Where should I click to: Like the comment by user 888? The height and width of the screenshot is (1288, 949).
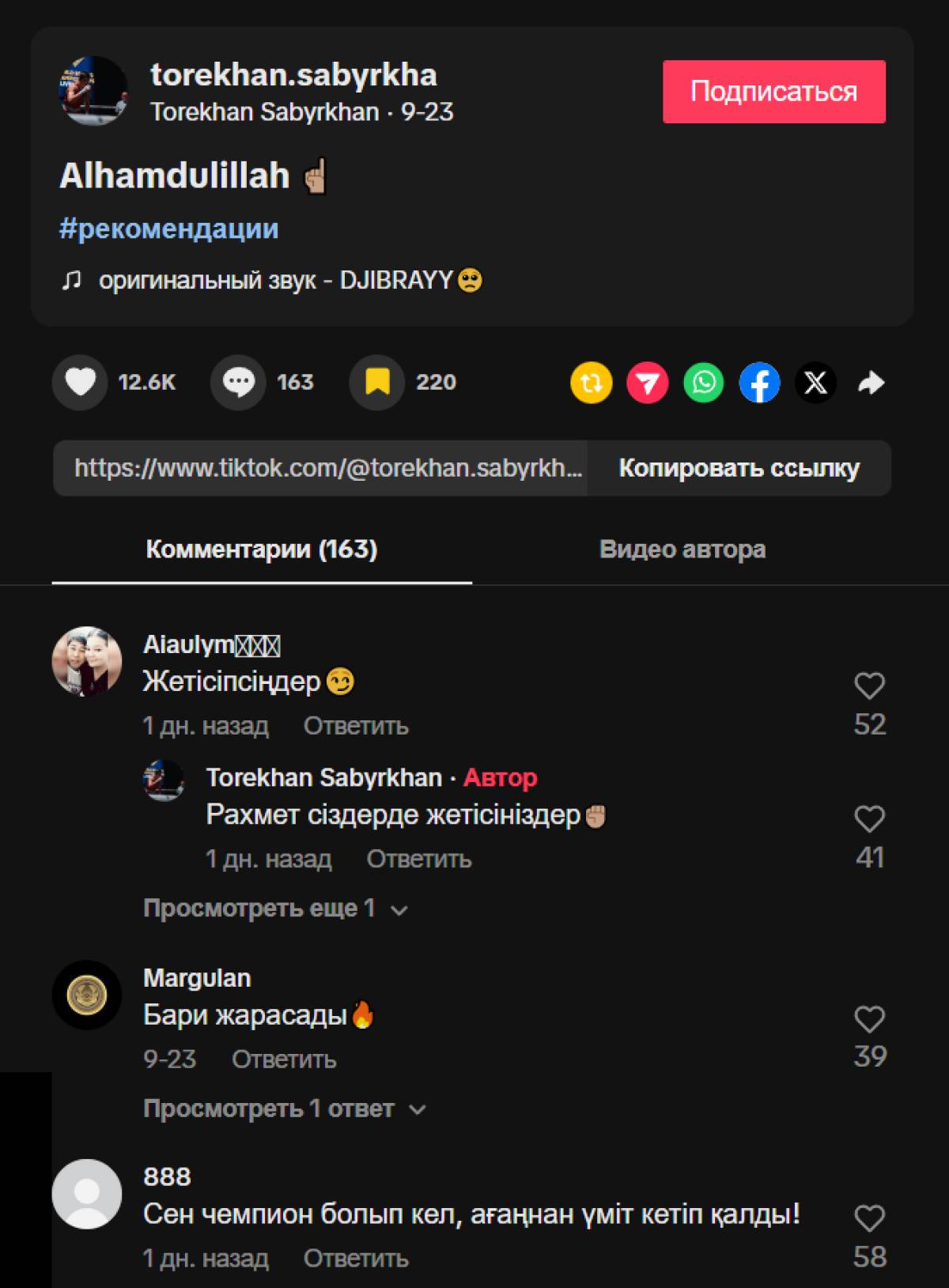(x=869, y=1218)
